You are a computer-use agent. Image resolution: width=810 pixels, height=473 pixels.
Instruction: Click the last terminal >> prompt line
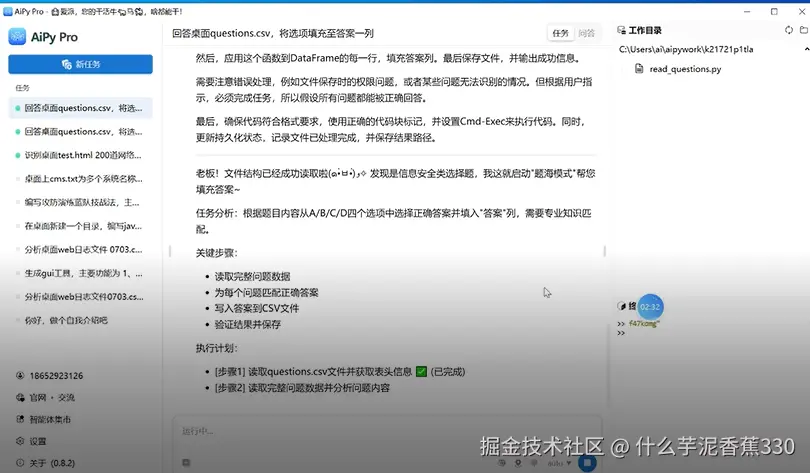(x=621, y=333)
